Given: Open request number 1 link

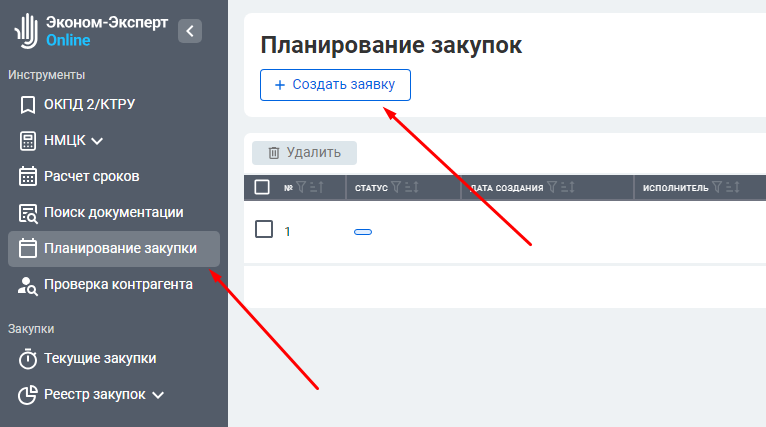Looking at the screenshot, I should (287, 232).
